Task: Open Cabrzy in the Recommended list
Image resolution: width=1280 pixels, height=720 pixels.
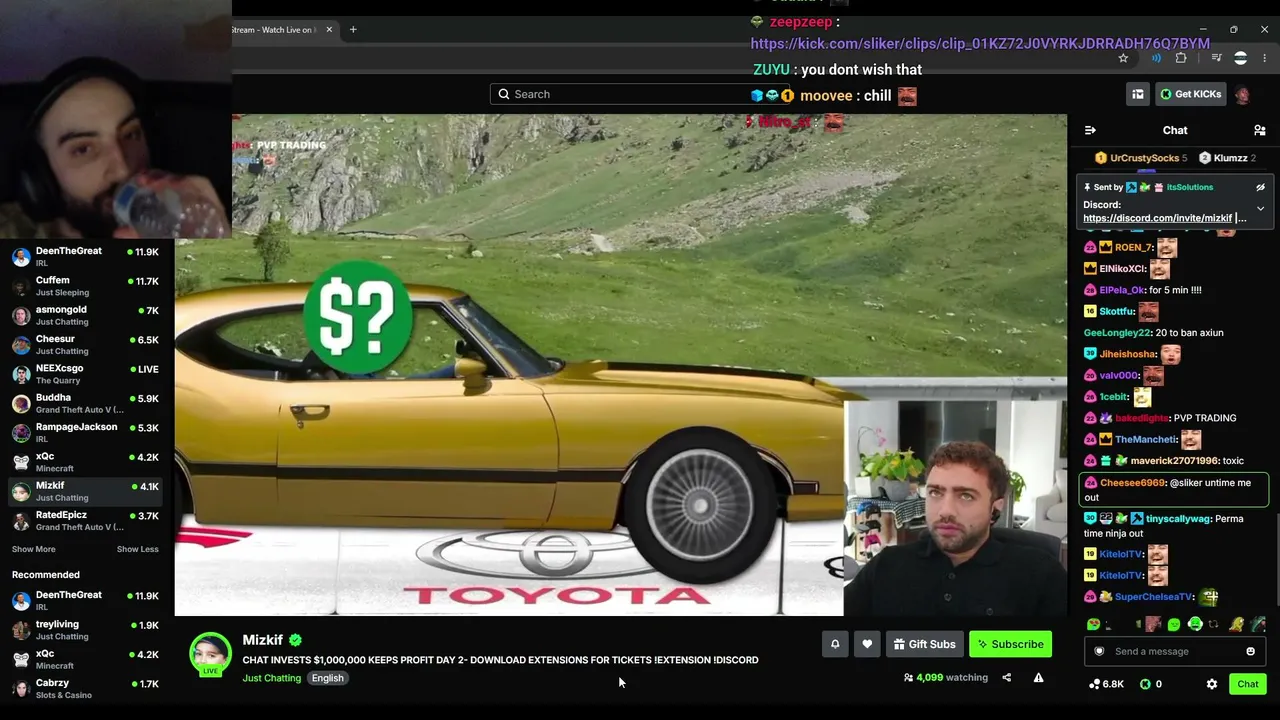Action: click(86, 688)
